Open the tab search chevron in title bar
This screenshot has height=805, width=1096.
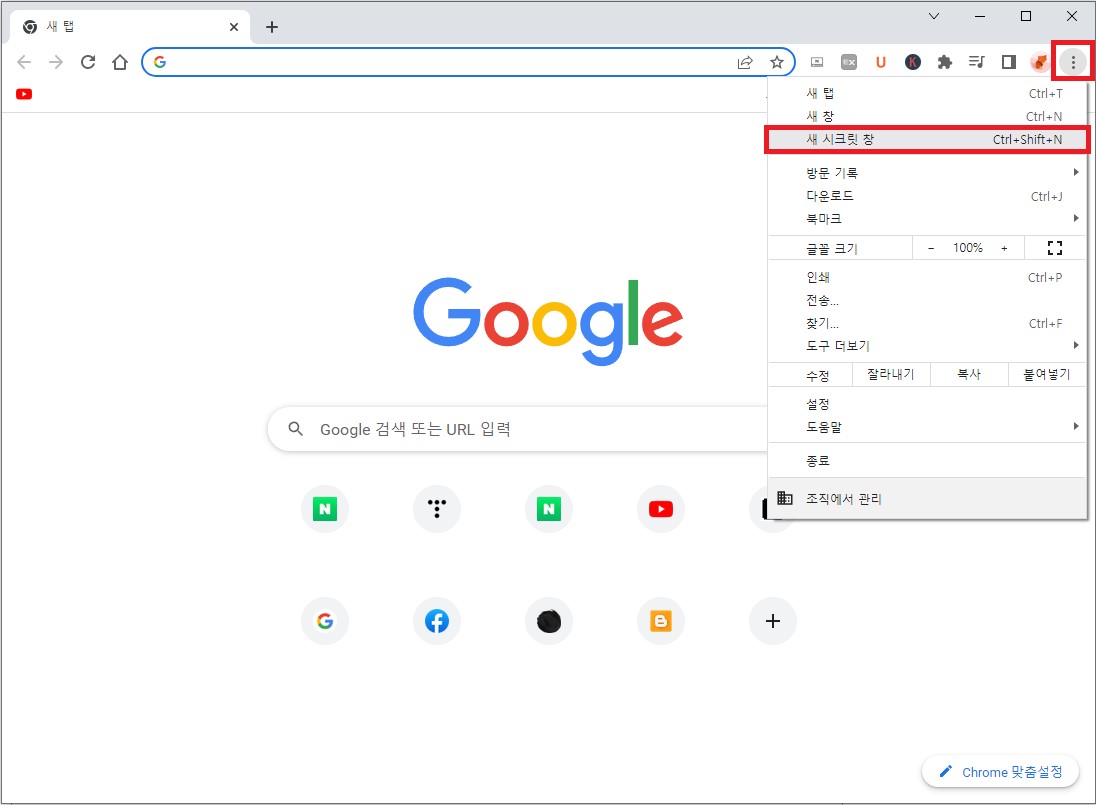(934, 15)
